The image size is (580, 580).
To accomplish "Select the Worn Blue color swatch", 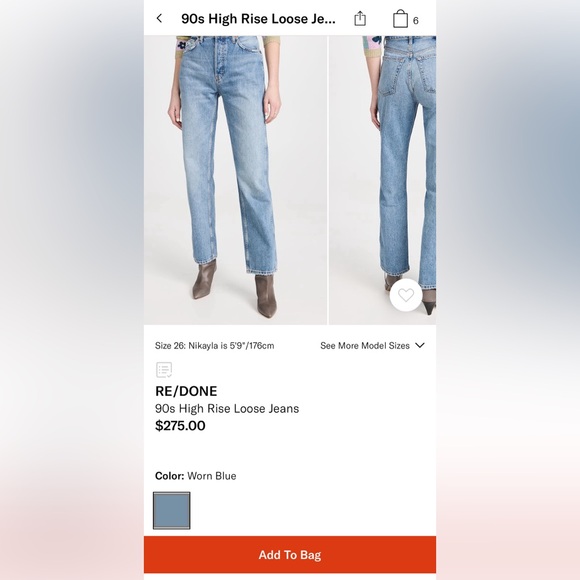I will (x=172, y=510).
